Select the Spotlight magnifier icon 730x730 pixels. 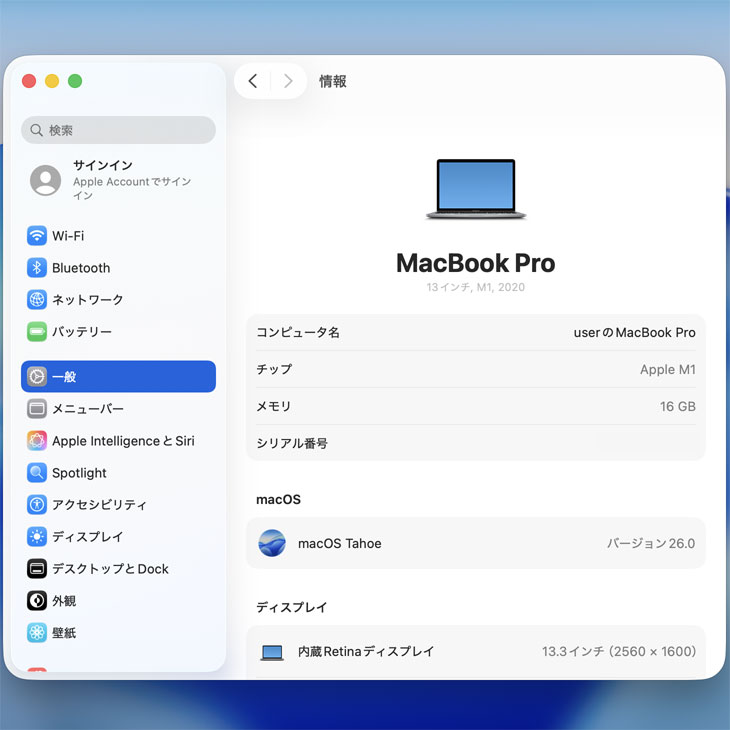[x=37, y=473]
